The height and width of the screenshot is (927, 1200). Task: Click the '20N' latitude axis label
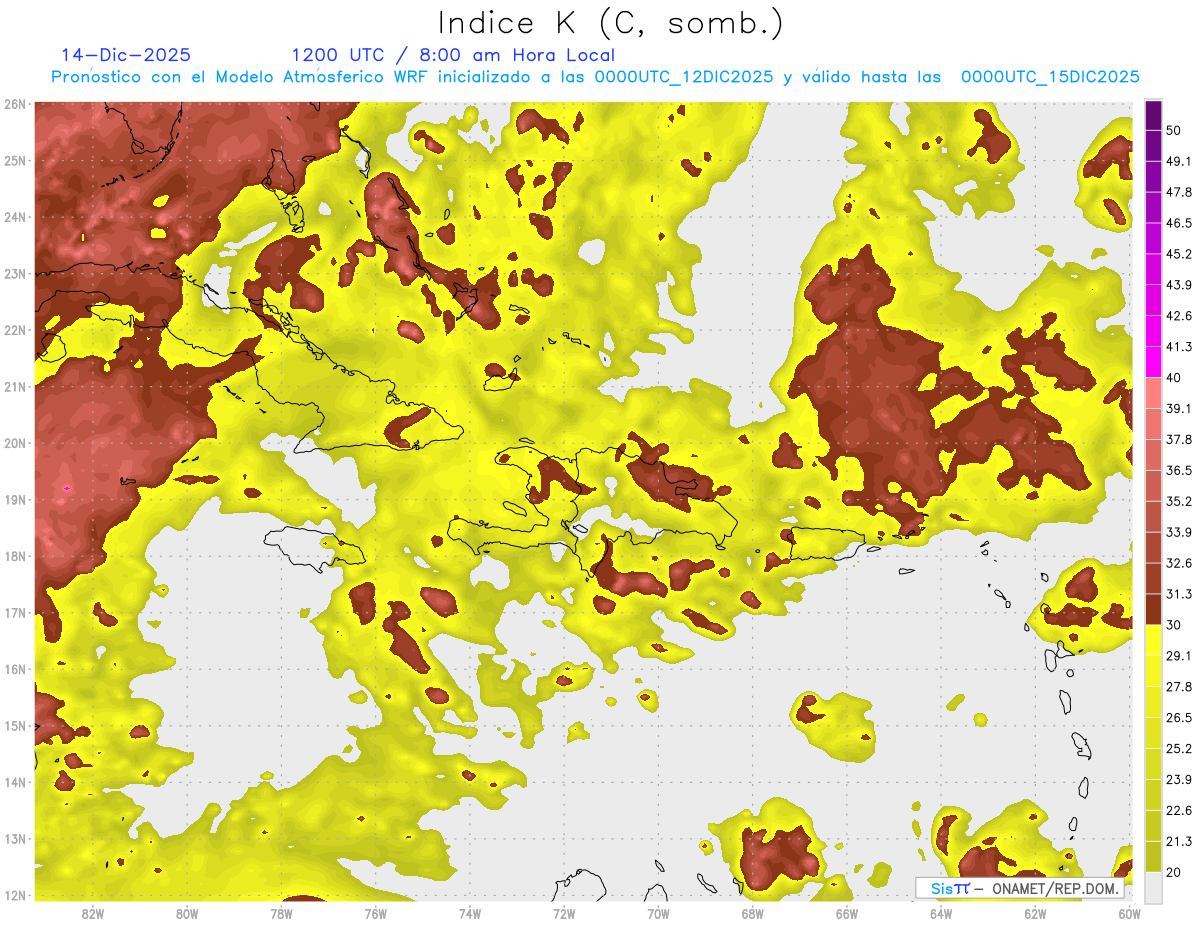15,443
